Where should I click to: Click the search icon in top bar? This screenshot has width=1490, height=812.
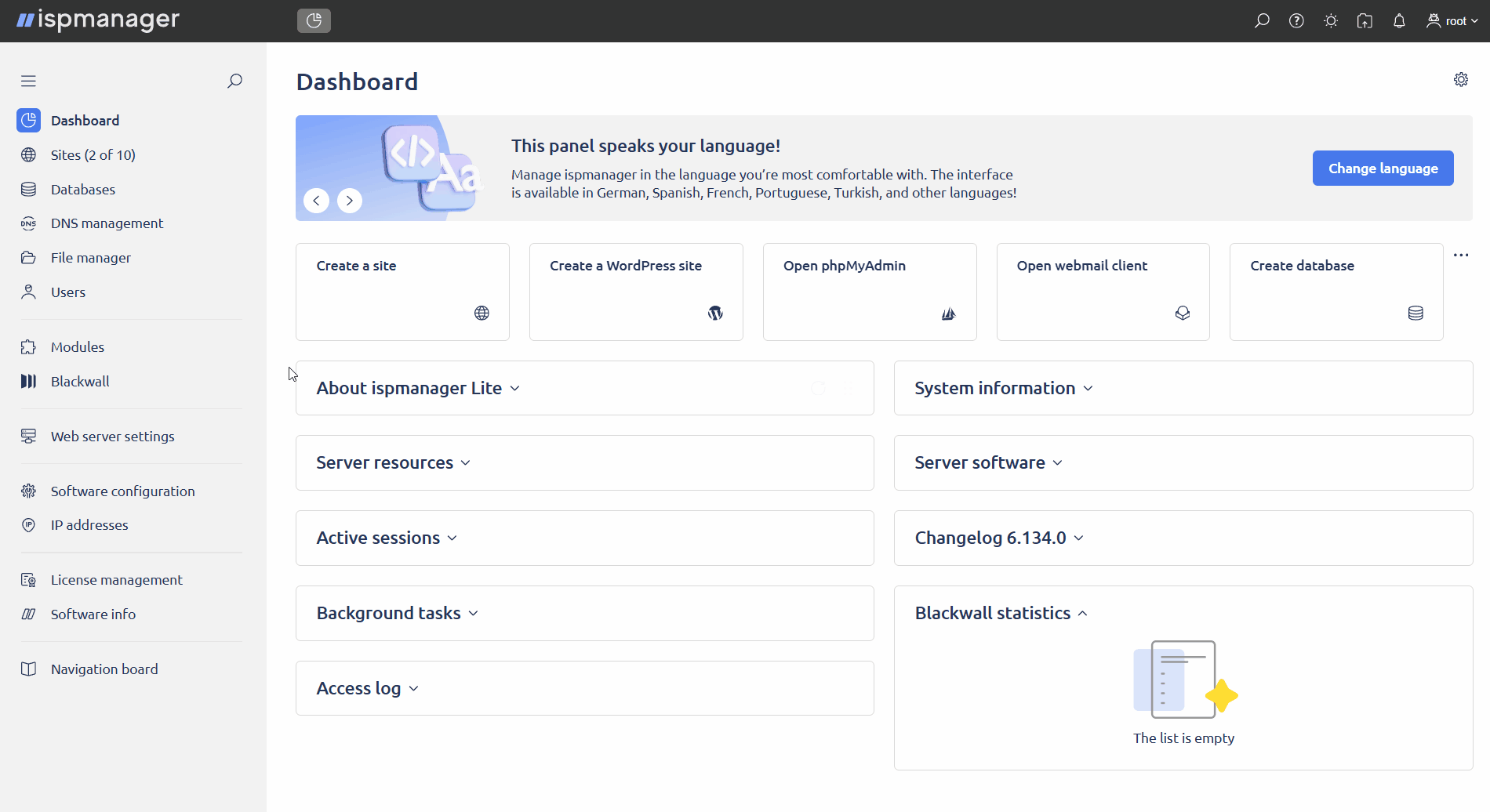coord(1262,21)
